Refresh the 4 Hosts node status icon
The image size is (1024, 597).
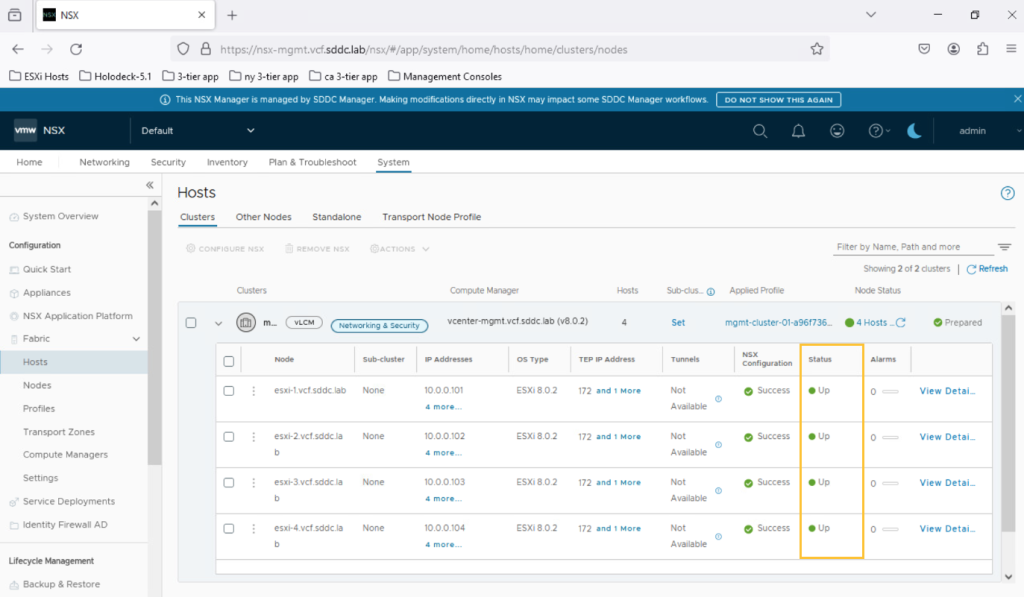[x=901, y=323]
